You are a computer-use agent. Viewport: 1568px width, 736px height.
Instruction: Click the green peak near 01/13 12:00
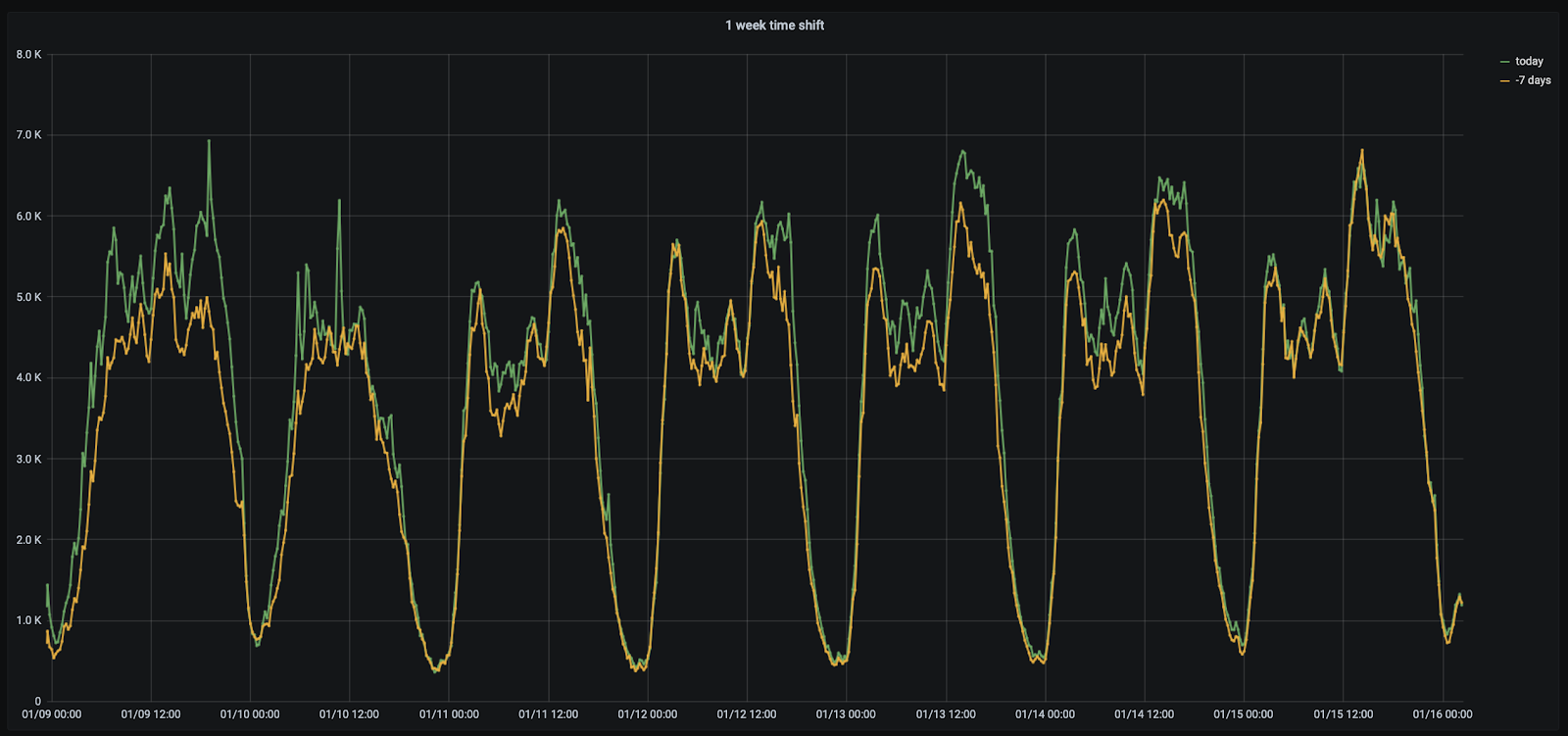click(962, 151)
